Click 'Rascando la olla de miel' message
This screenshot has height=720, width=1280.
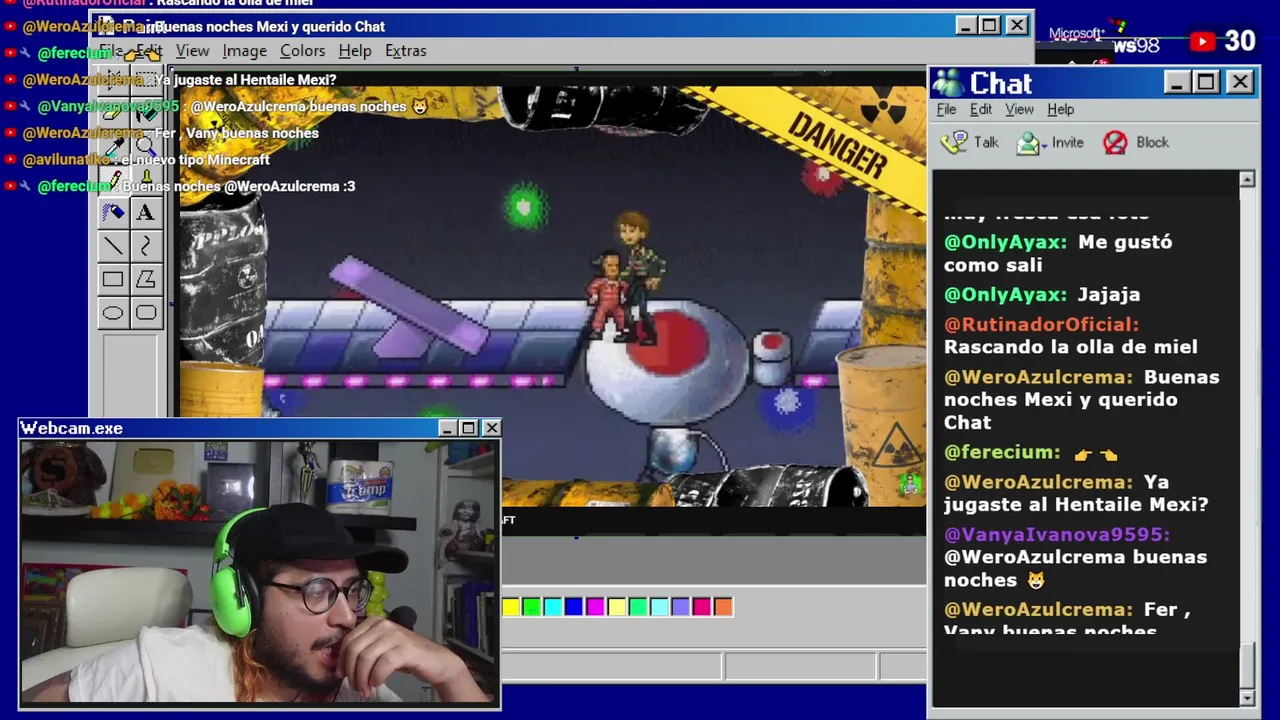click(1070, 347)
